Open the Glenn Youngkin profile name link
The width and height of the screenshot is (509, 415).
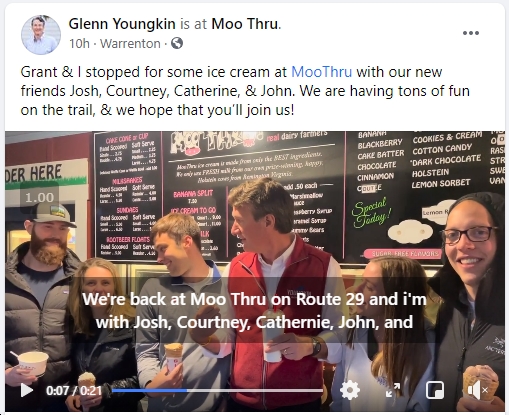[x=122, y=24]
